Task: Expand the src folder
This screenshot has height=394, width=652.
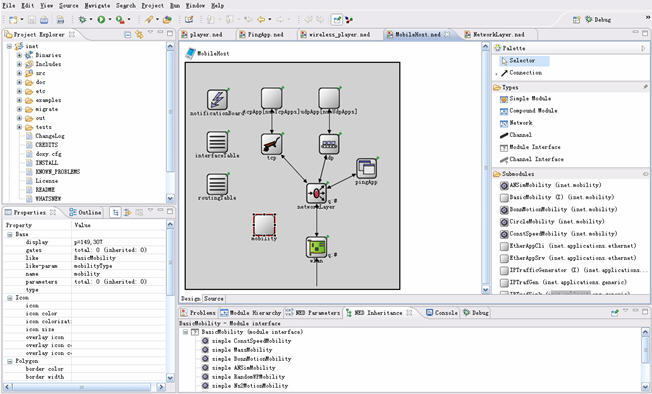Action: coord(19,73)
